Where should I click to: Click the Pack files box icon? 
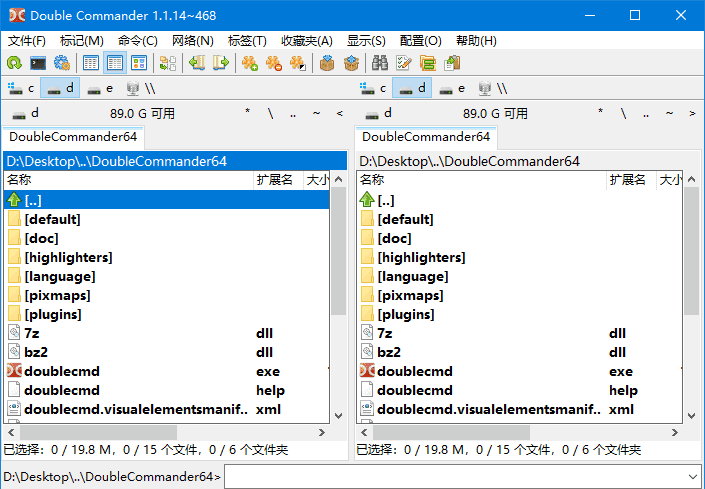pyautogui.click(x=327, y=63)
